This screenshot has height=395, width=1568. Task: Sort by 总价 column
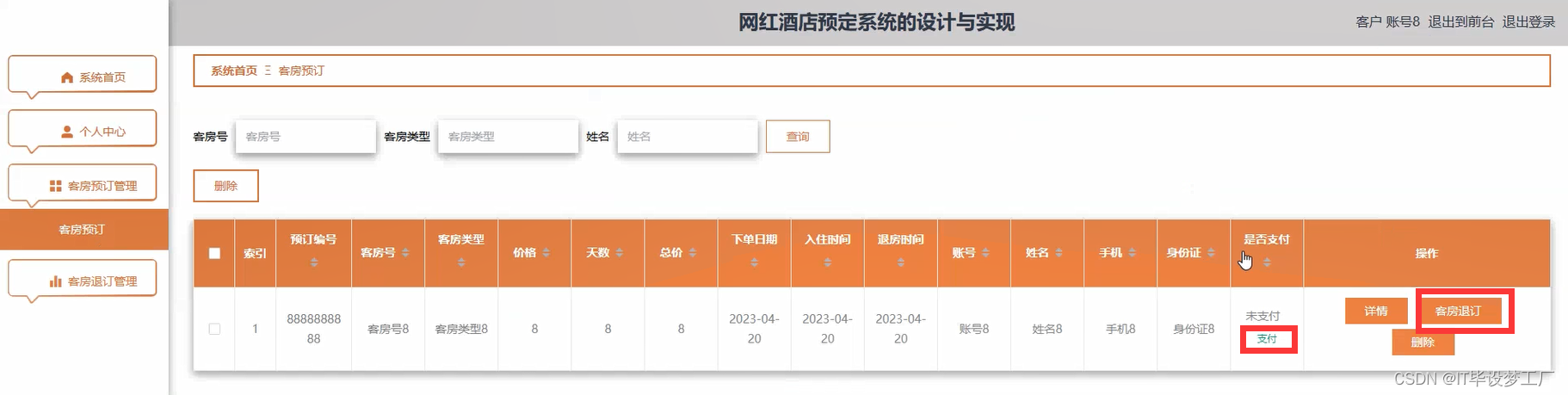click(692, 253)
